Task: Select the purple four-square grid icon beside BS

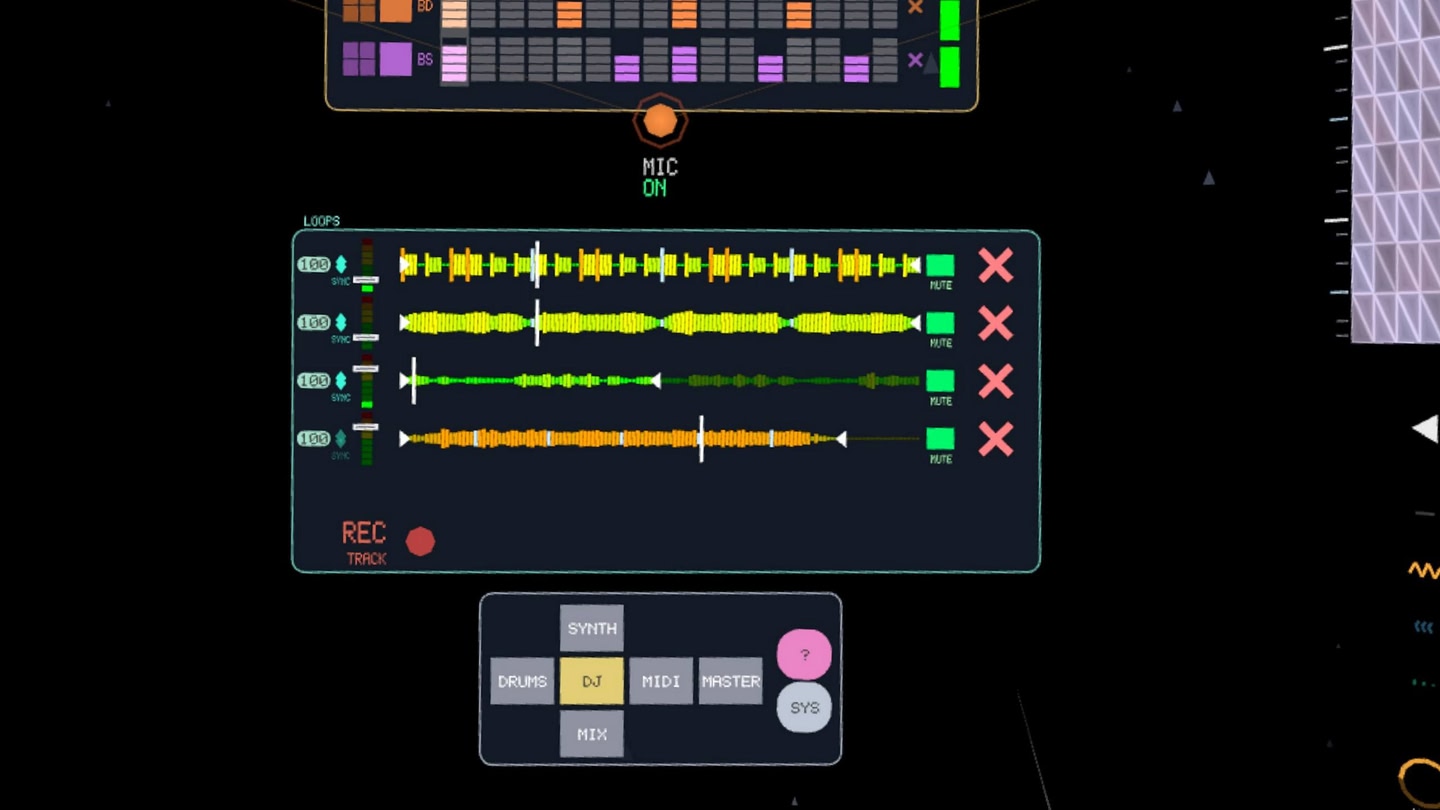Action: coord(359,59)
